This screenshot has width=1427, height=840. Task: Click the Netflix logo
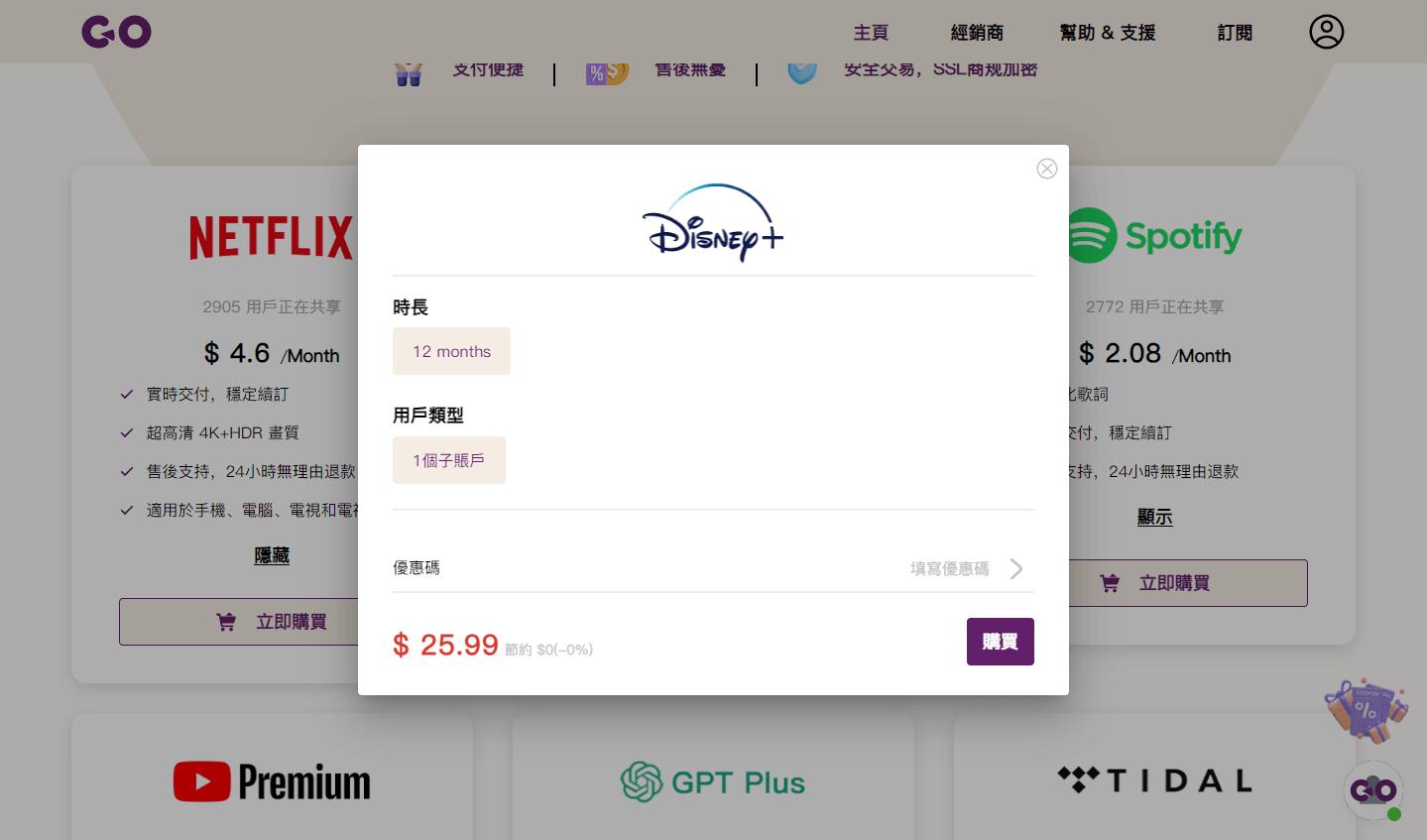tap(271, 237)
